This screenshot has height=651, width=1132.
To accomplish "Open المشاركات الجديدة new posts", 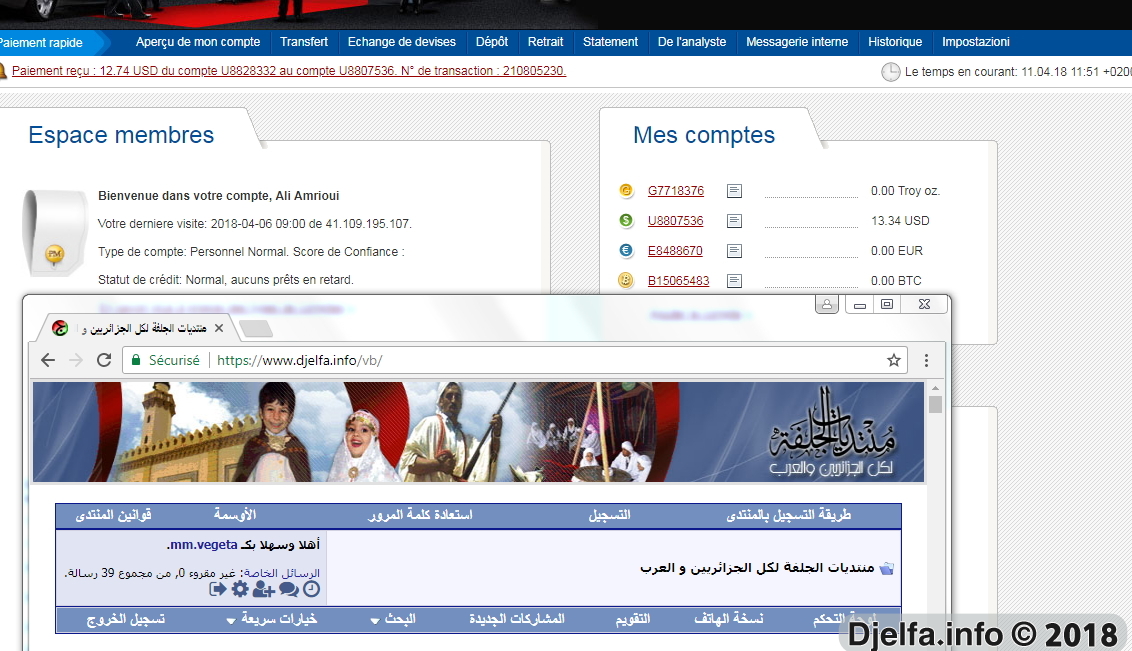I will (517, 619).
